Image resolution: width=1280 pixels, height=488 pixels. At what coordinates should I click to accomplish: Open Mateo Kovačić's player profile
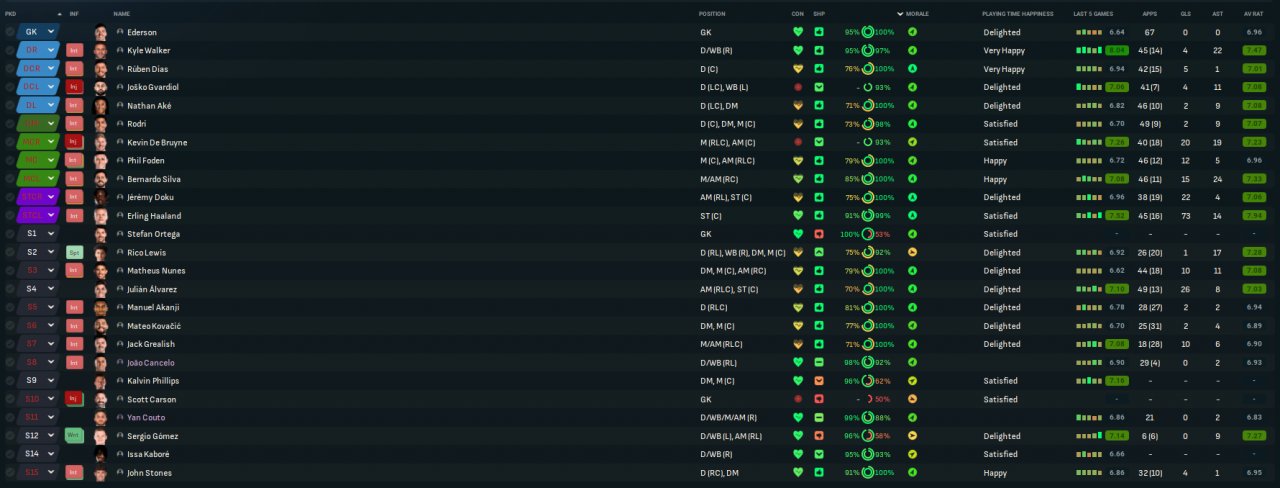[x=154, y=326]
